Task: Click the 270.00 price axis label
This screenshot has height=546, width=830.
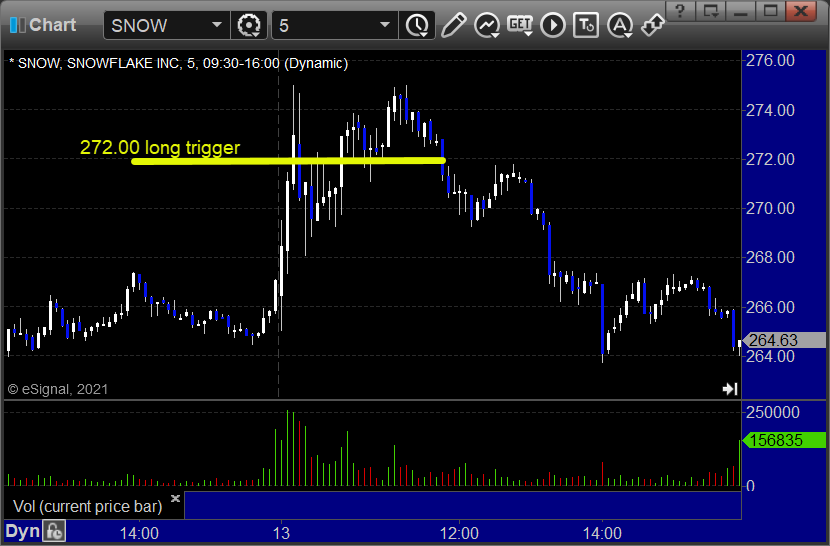Action: click(x=770, y=208)
